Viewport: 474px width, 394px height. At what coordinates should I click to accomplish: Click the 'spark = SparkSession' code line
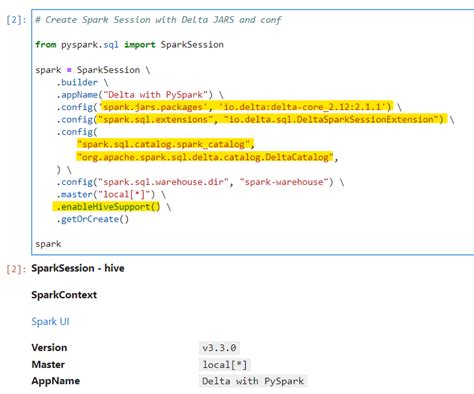(93, 70)
